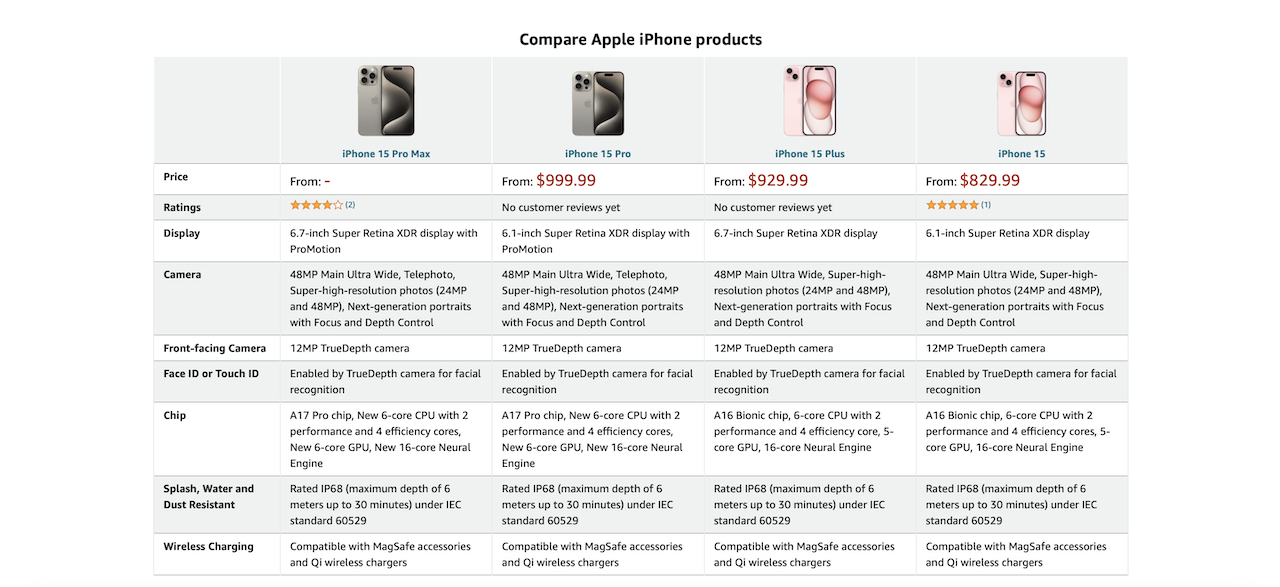
Task: Click the iPhone 15 Pro Max product image
Action: [x=386, y=101]
